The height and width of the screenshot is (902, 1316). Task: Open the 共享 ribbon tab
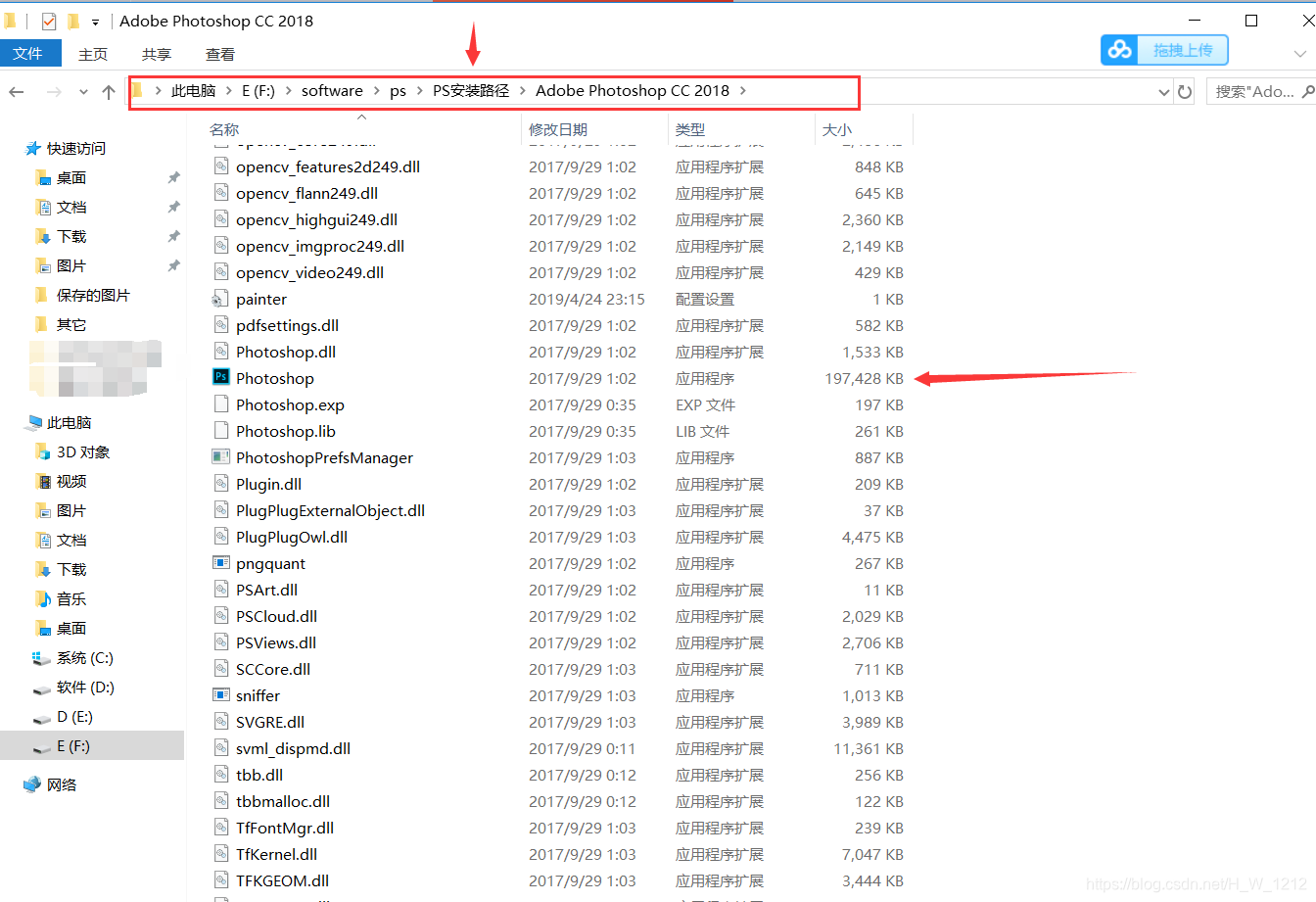coord(157,54)
